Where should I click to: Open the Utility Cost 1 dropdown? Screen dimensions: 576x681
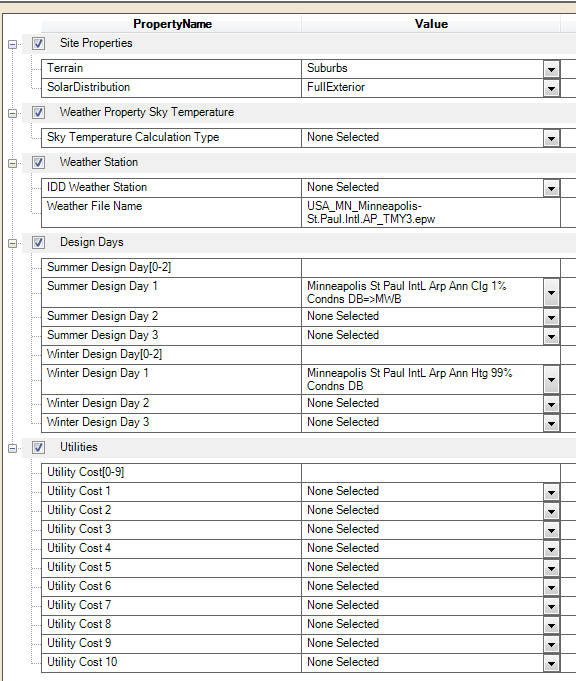(551, 493)
